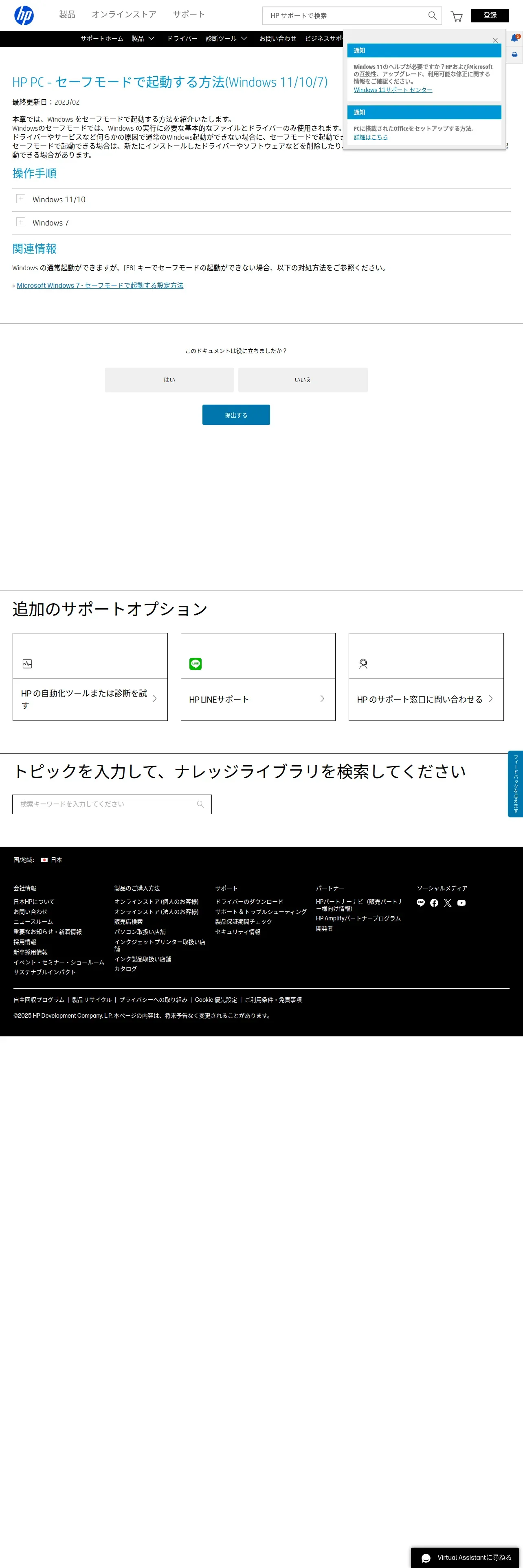
Task: Click the headset agent icon in support card
Action: (363, 664)
